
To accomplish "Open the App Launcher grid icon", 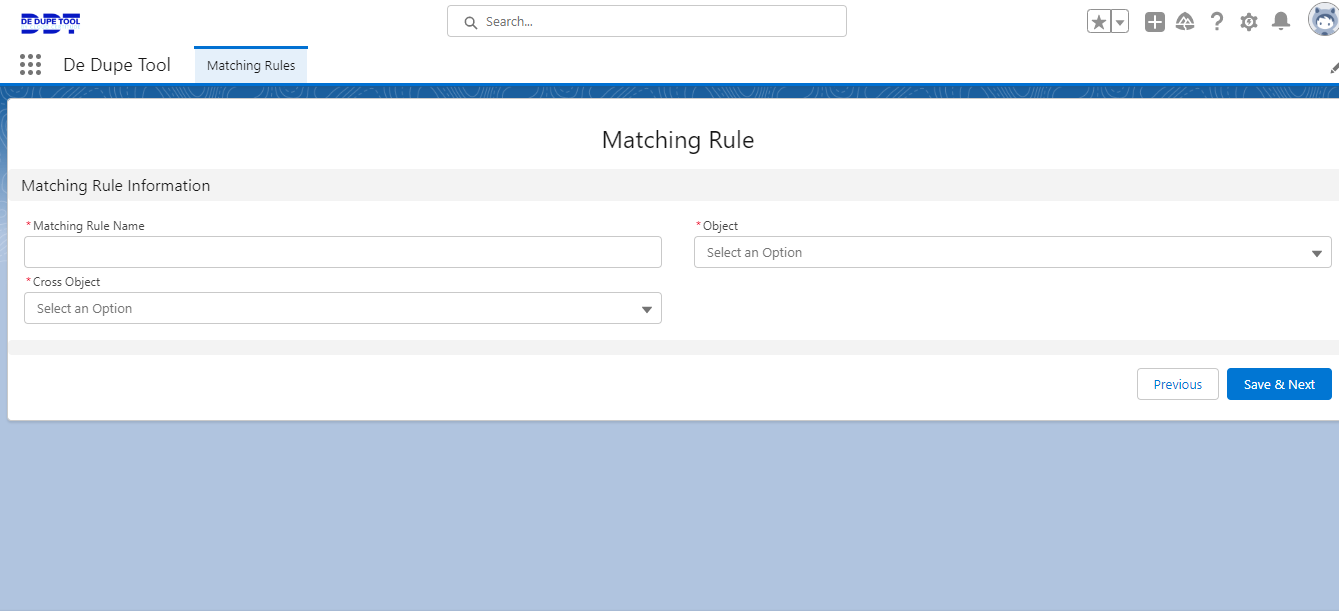I will point(30,65).
